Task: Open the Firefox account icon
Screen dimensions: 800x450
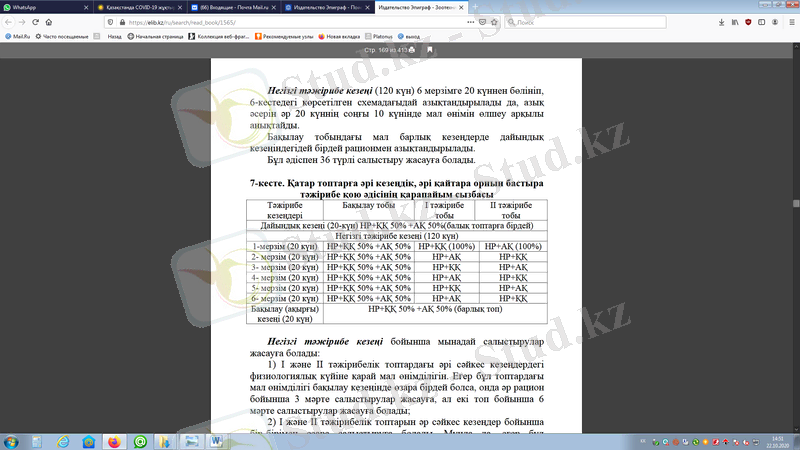Action: (x=775, y=22)
